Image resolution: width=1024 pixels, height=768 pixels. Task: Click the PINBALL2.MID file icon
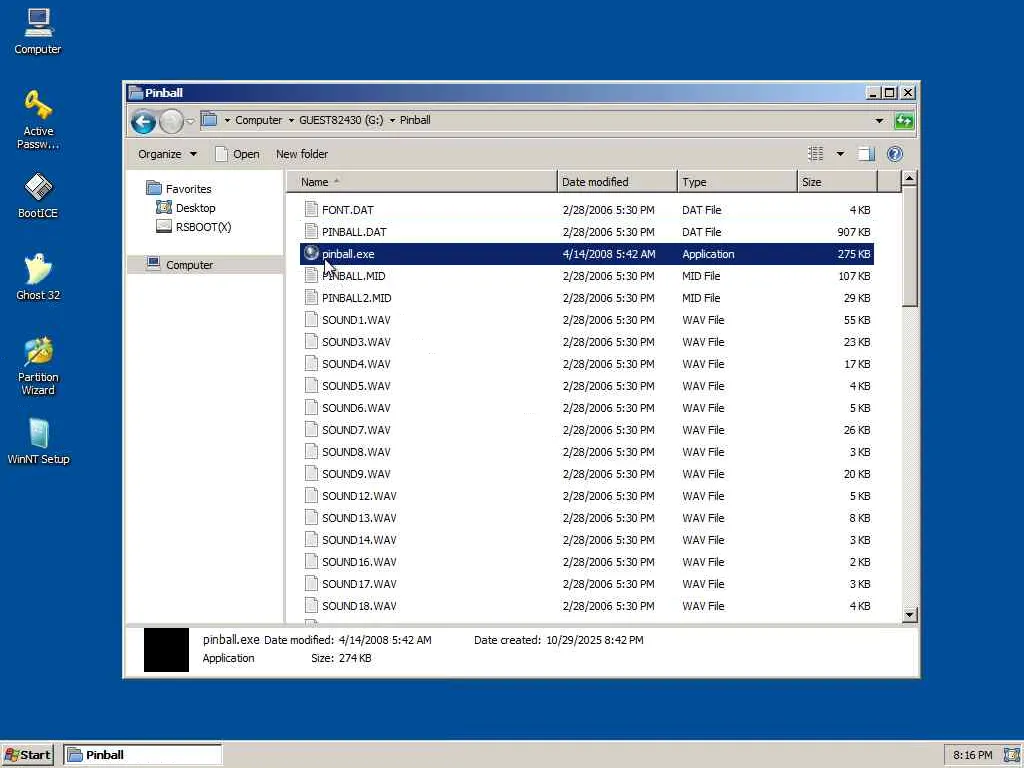(x=312, y=298)
